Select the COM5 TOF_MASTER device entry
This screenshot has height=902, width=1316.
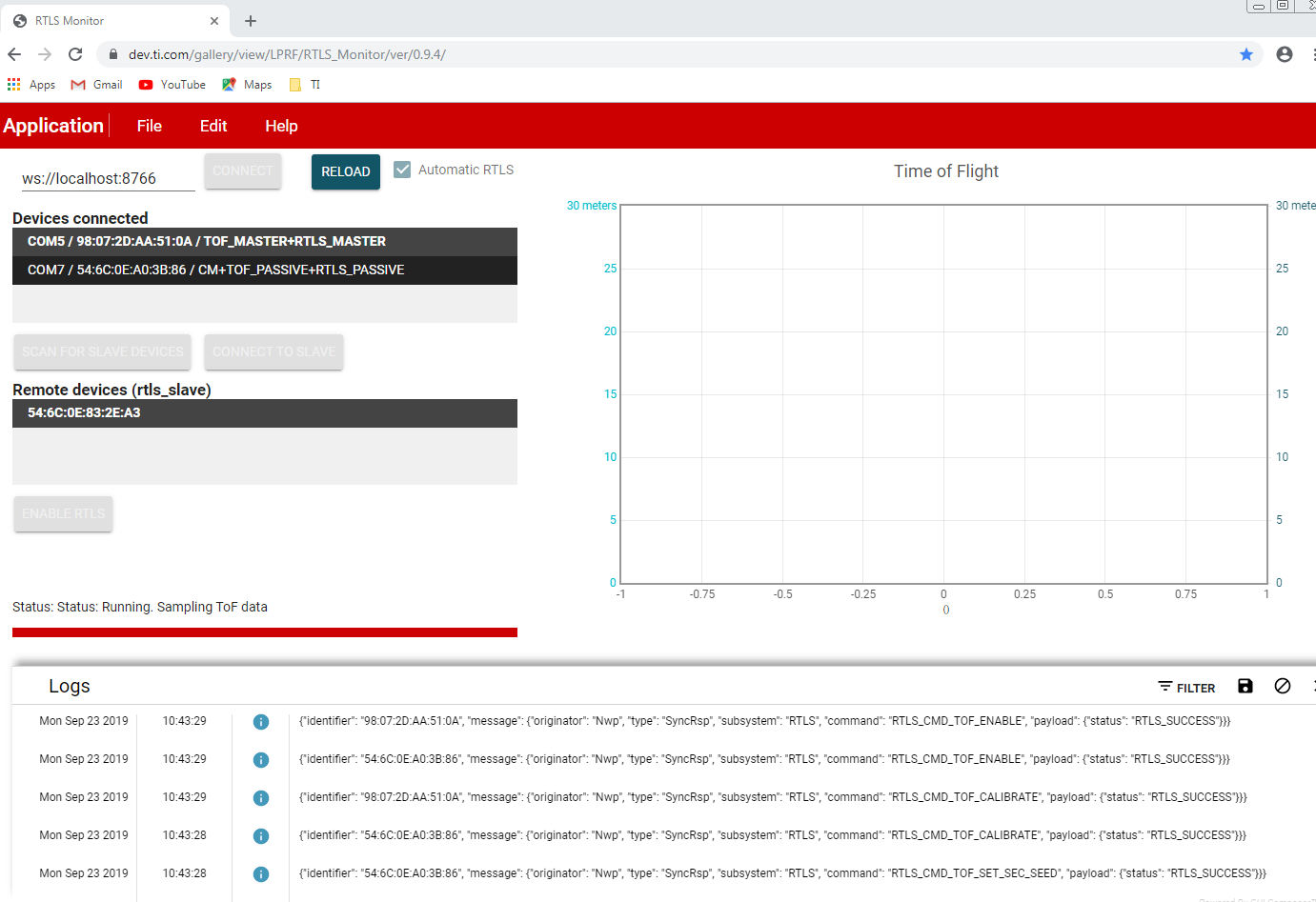click(x=264, y=241)
